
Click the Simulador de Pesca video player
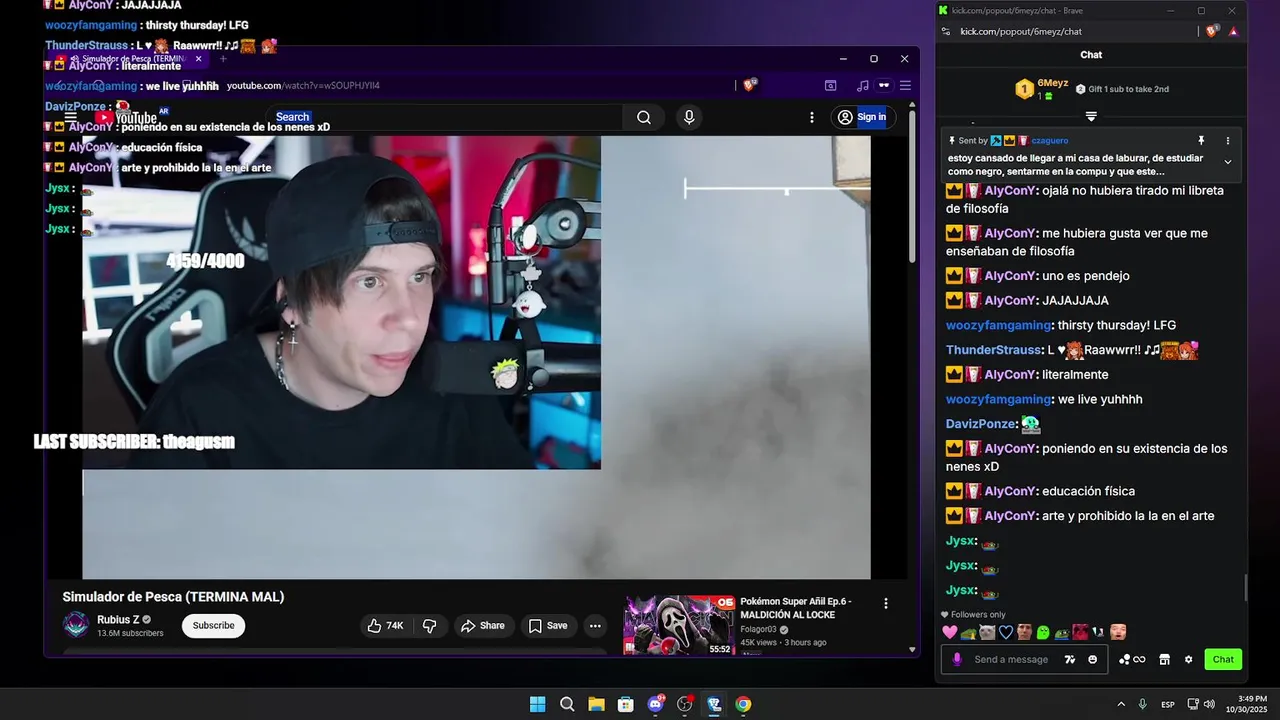coord(476,357)
